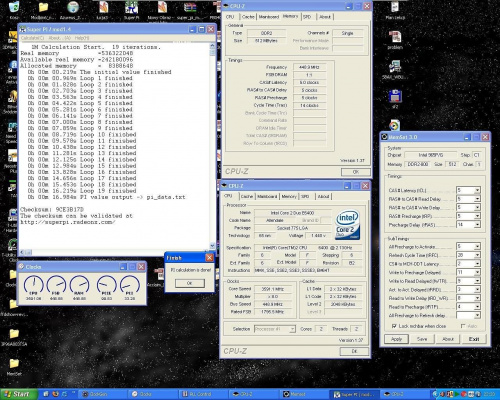Open the globe download desktop icon

[x=73, y=7]
